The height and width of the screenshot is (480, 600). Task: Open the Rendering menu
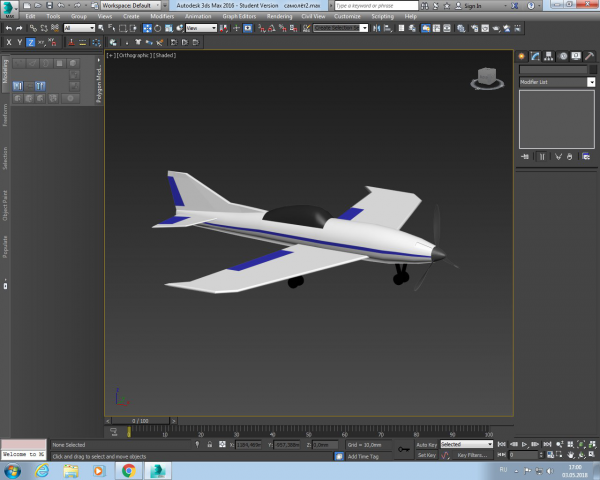(279, 16)
